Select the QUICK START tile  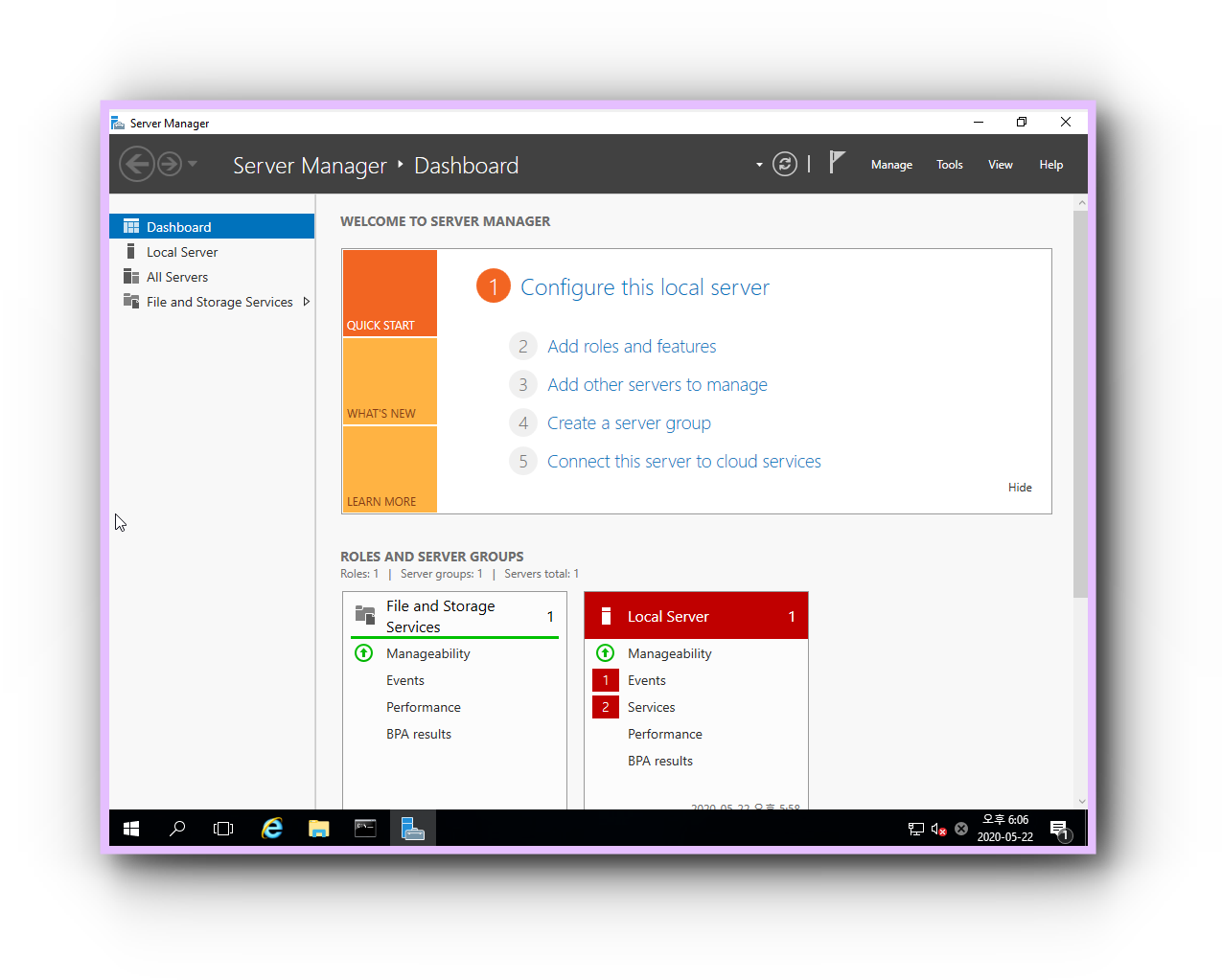point(390,293)
